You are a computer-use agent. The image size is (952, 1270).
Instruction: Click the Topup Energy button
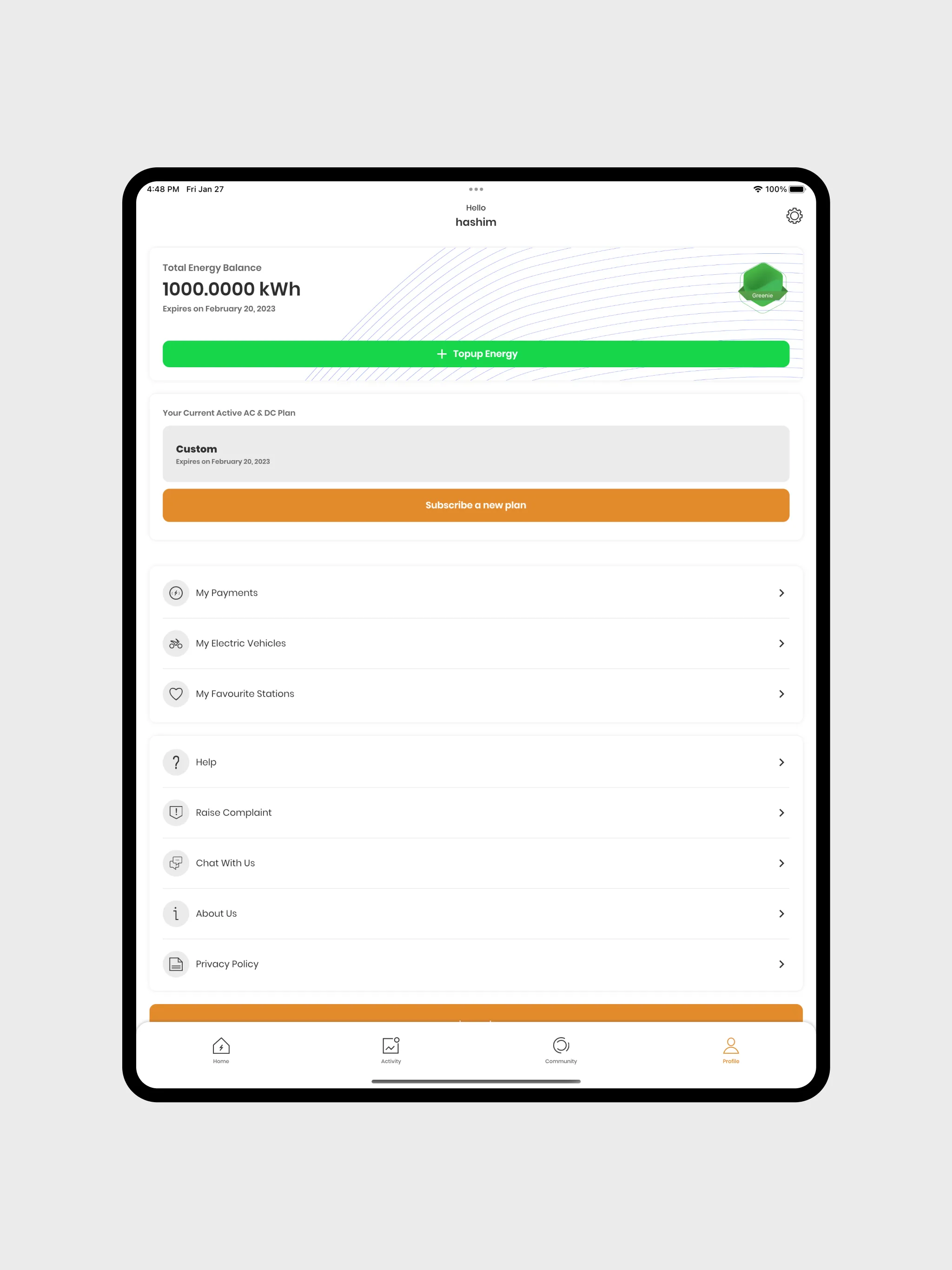(x=476, y=353)
